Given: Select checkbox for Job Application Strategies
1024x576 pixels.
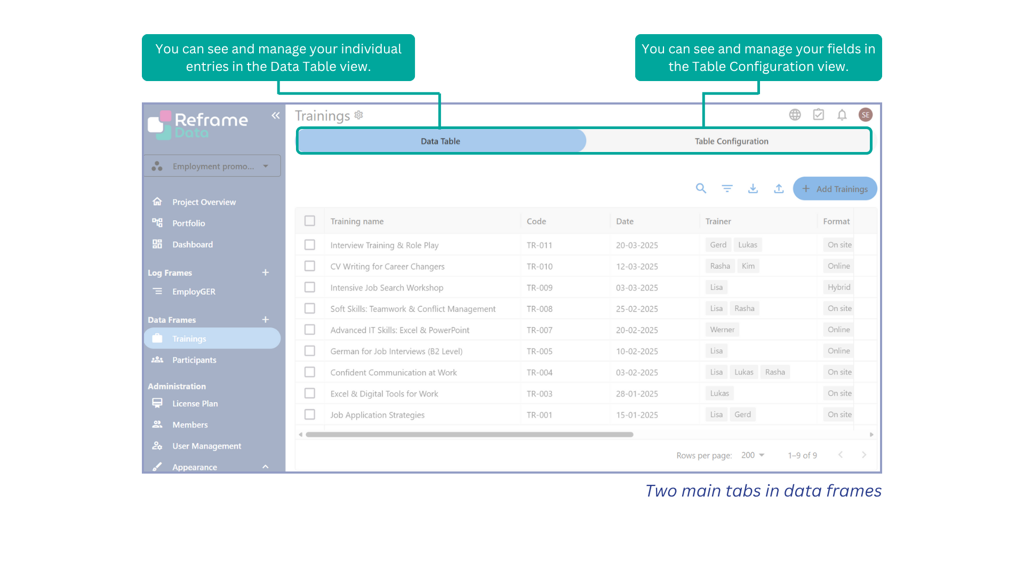Looking at the screenshot, I should point(310,414).
